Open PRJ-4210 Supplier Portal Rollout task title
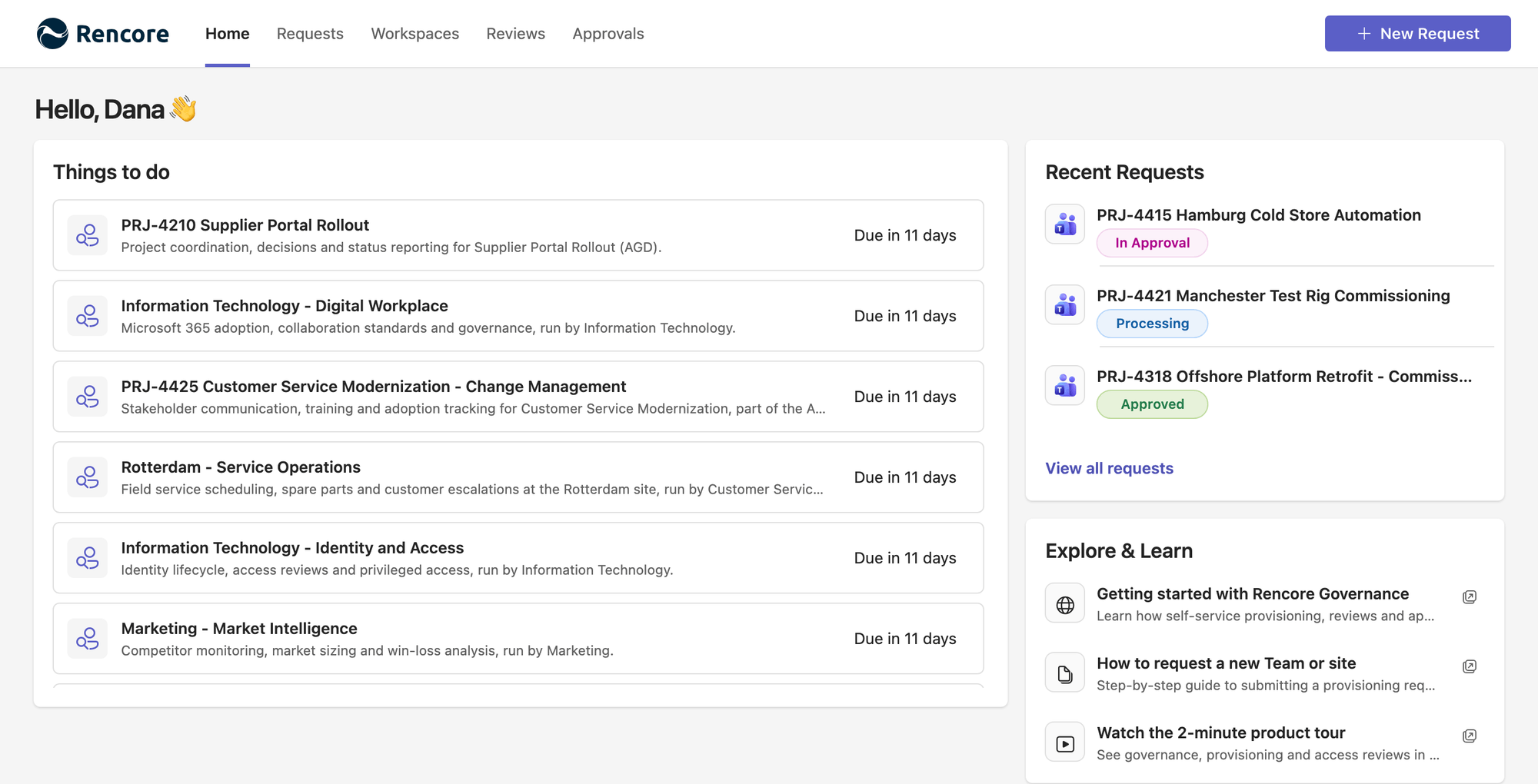This screenshot has height=784, width=1538. click(x=245, y=225)
